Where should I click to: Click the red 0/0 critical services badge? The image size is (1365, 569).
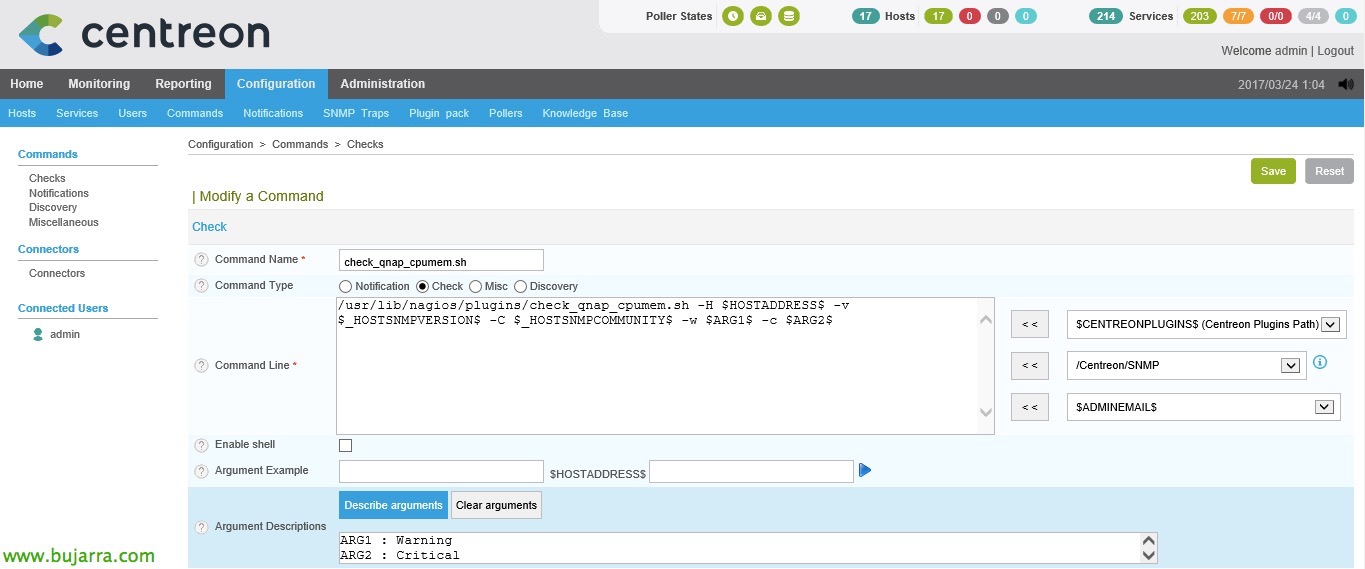(1276, 16)
